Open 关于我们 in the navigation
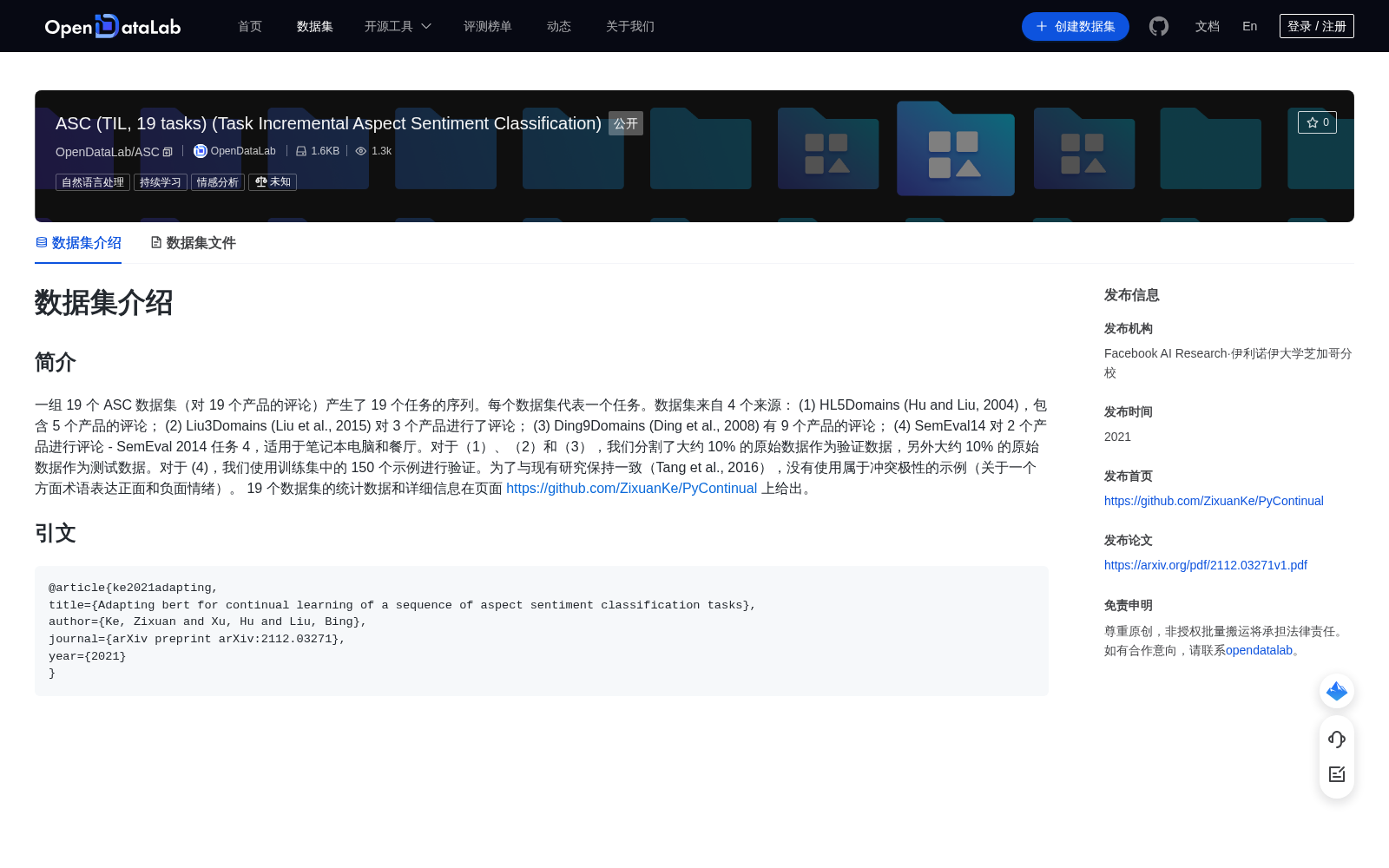This screenshot has width=1389, height=868. pyautogui.click(x=630, y=26)
